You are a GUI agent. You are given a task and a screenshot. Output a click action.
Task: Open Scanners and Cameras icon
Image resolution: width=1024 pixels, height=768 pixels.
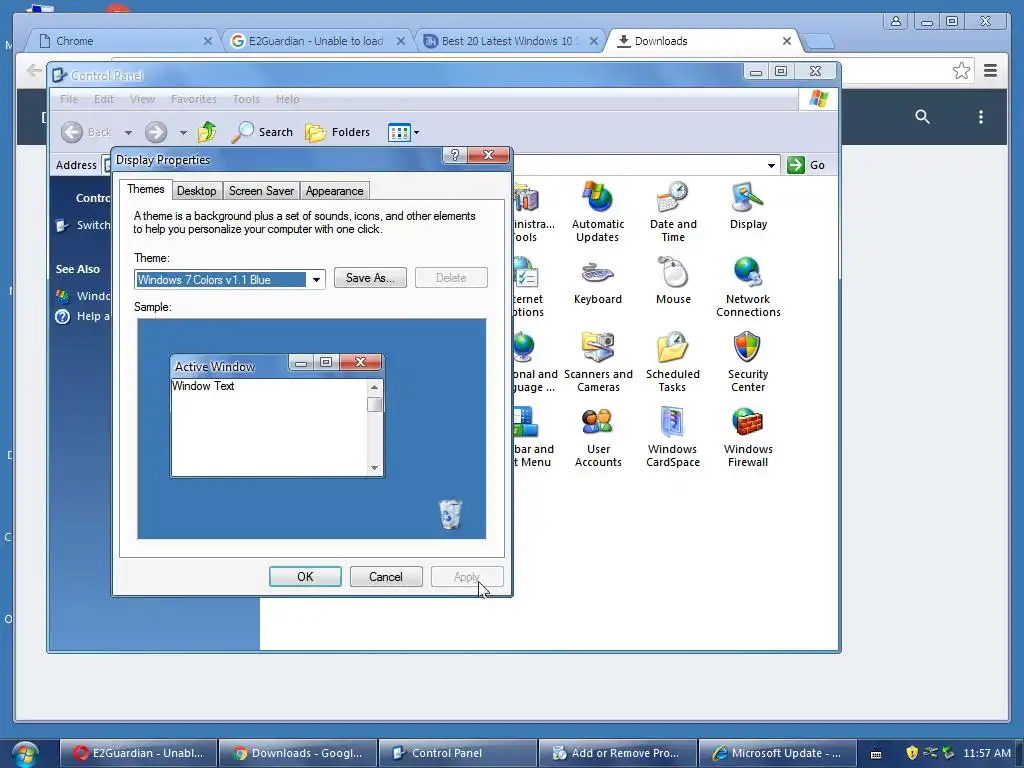(x=598, y=362)
